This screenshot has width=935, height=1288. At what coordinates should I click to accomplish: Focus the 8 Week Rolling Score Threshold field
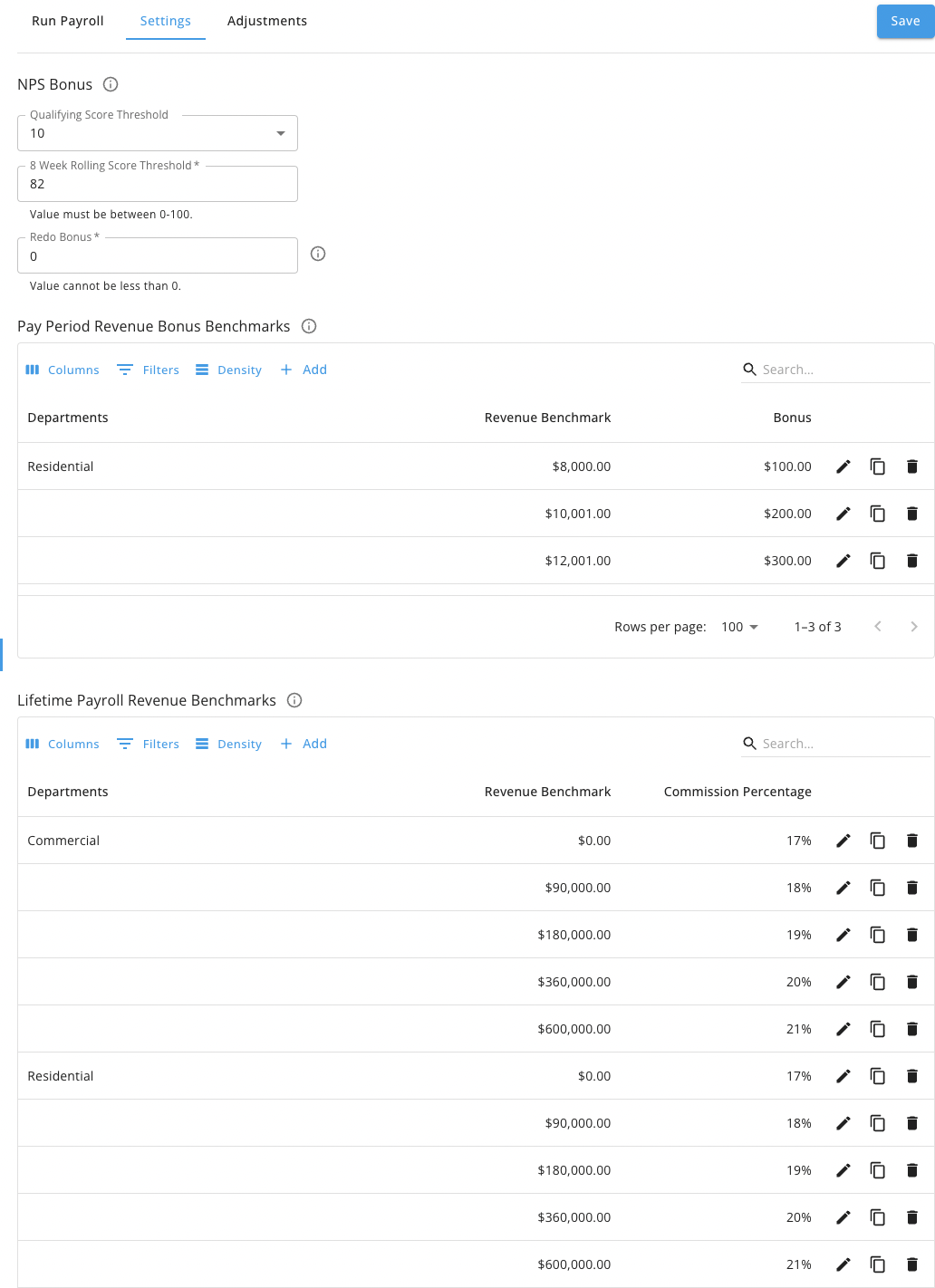(x=158, y=184)
